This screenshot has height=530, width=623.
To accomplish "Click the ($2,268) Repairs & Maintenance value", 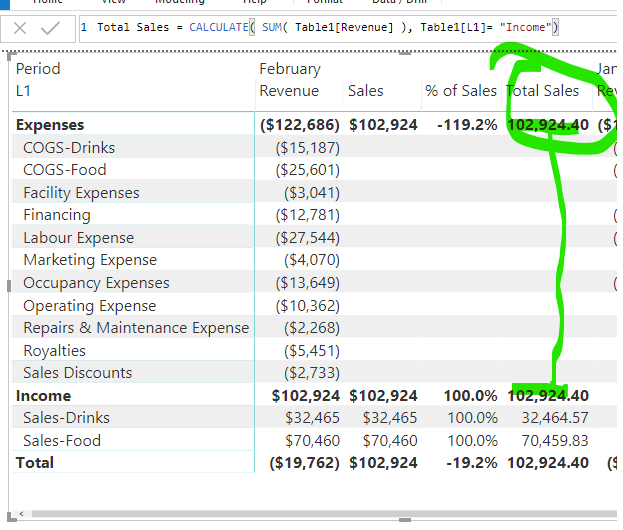I will pyautogui.click(x=312, y=328).
